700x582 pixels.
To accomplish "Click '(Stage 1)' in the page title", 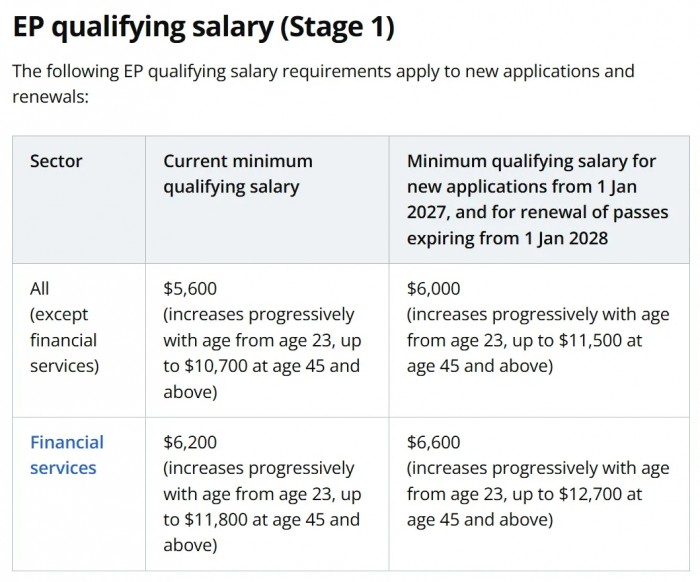I will [x=338, y=27].
